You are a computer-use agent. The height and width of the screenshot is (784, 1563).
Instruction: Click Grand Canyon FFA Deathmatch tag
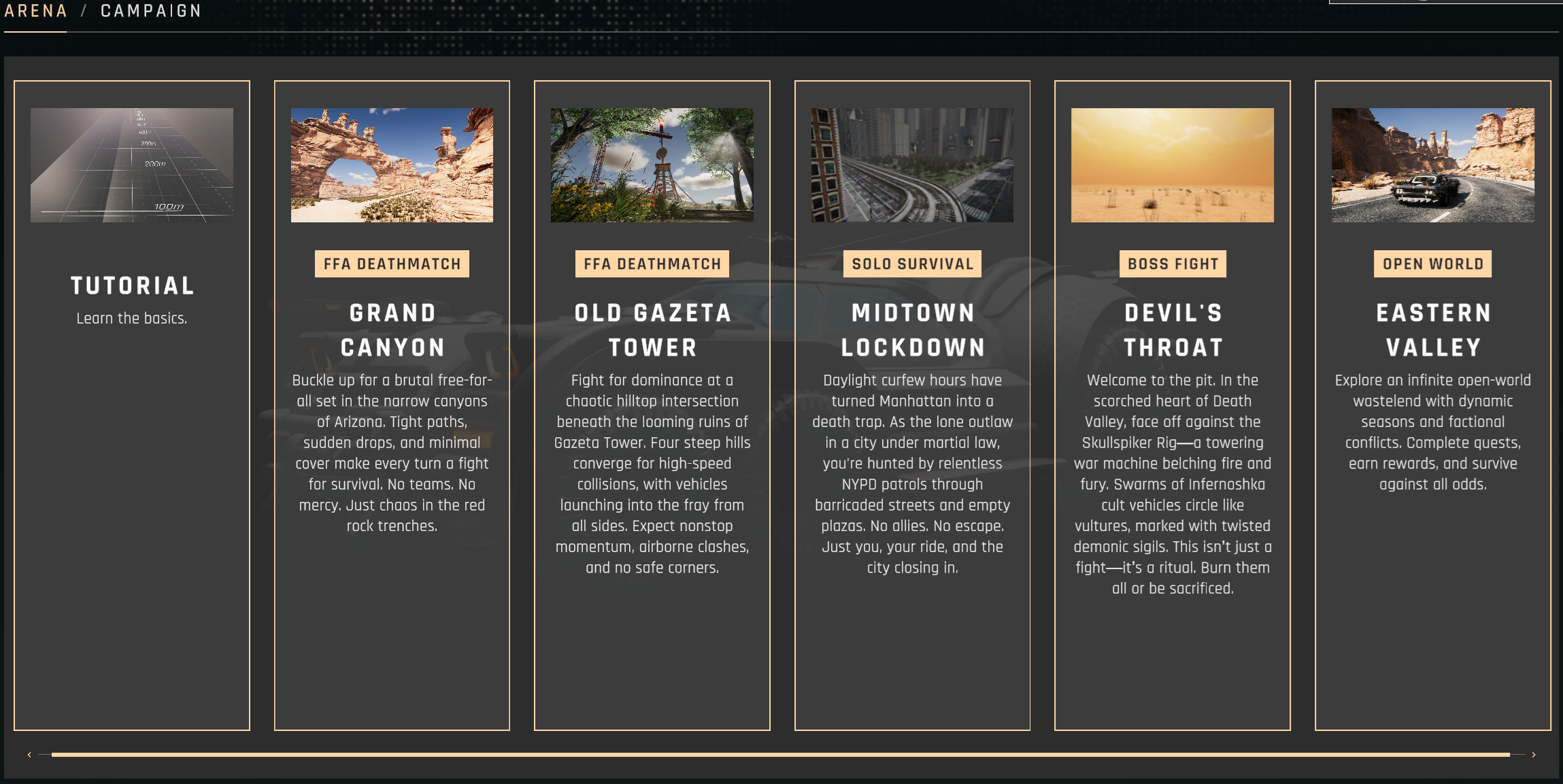coord(392,264)
